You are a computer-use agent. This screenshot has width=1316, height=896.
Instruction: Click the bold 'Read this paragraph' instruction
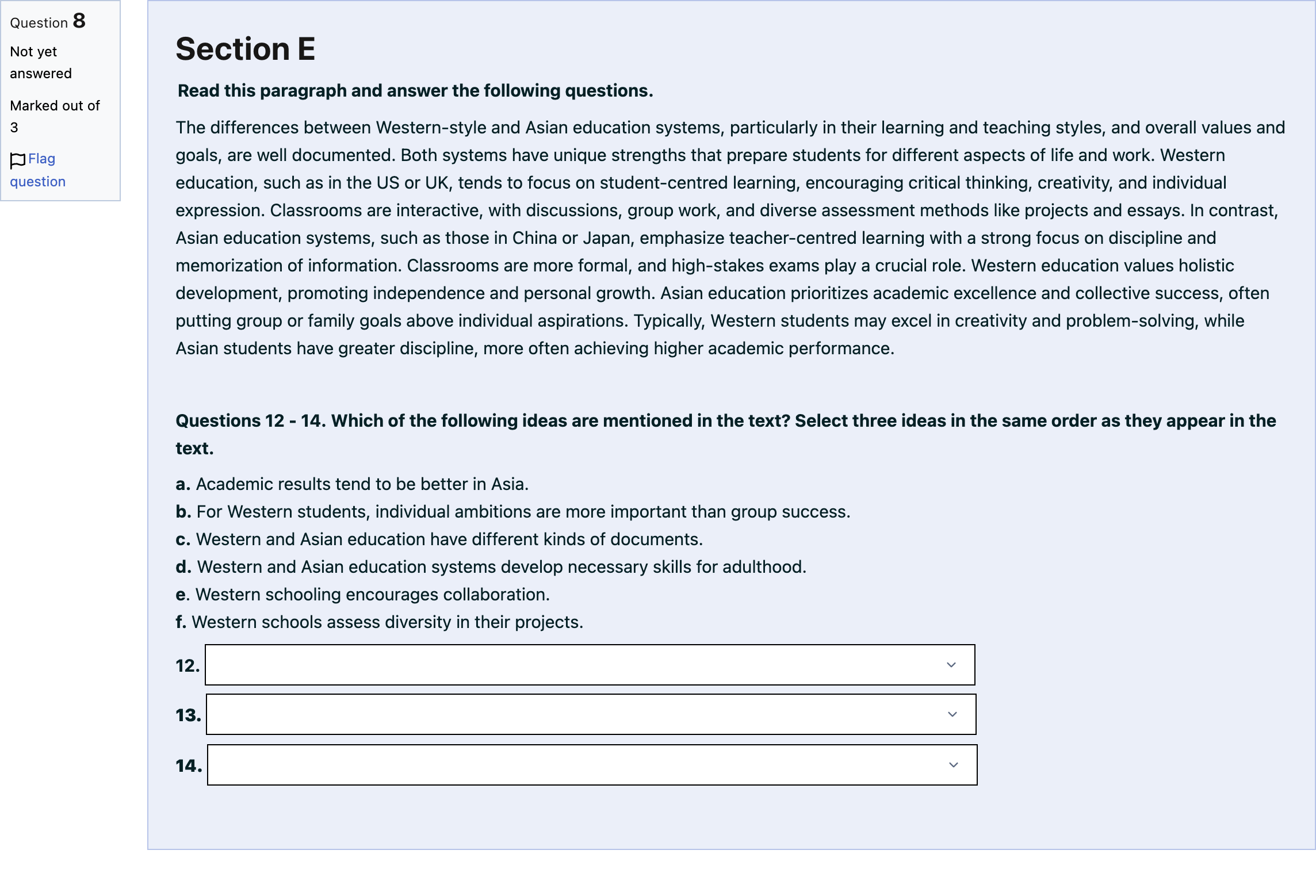point(415,91)
